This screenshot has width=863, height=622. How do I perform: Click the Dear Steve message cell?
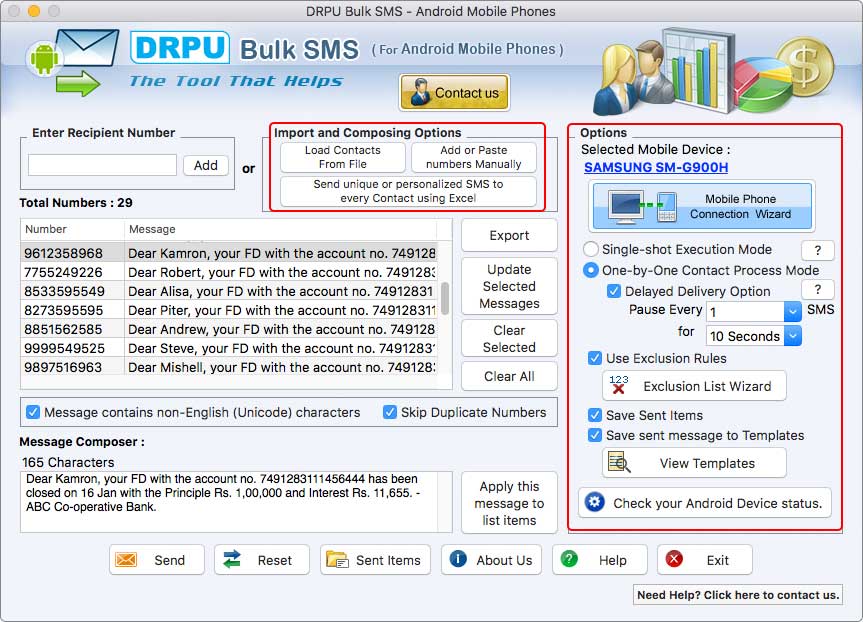tap(281, 348)
